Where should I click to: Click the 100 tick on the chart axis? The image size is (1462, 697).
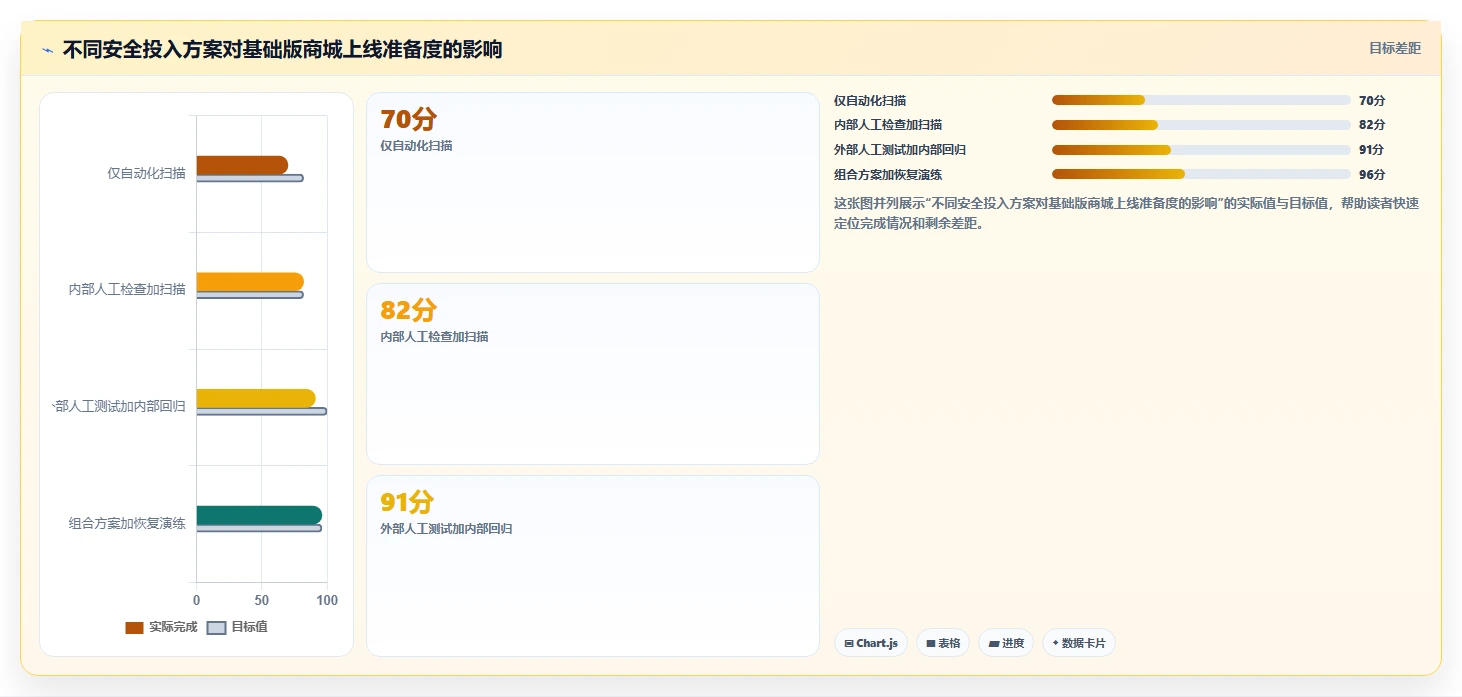pyautogui.click(x=326, y=600)
